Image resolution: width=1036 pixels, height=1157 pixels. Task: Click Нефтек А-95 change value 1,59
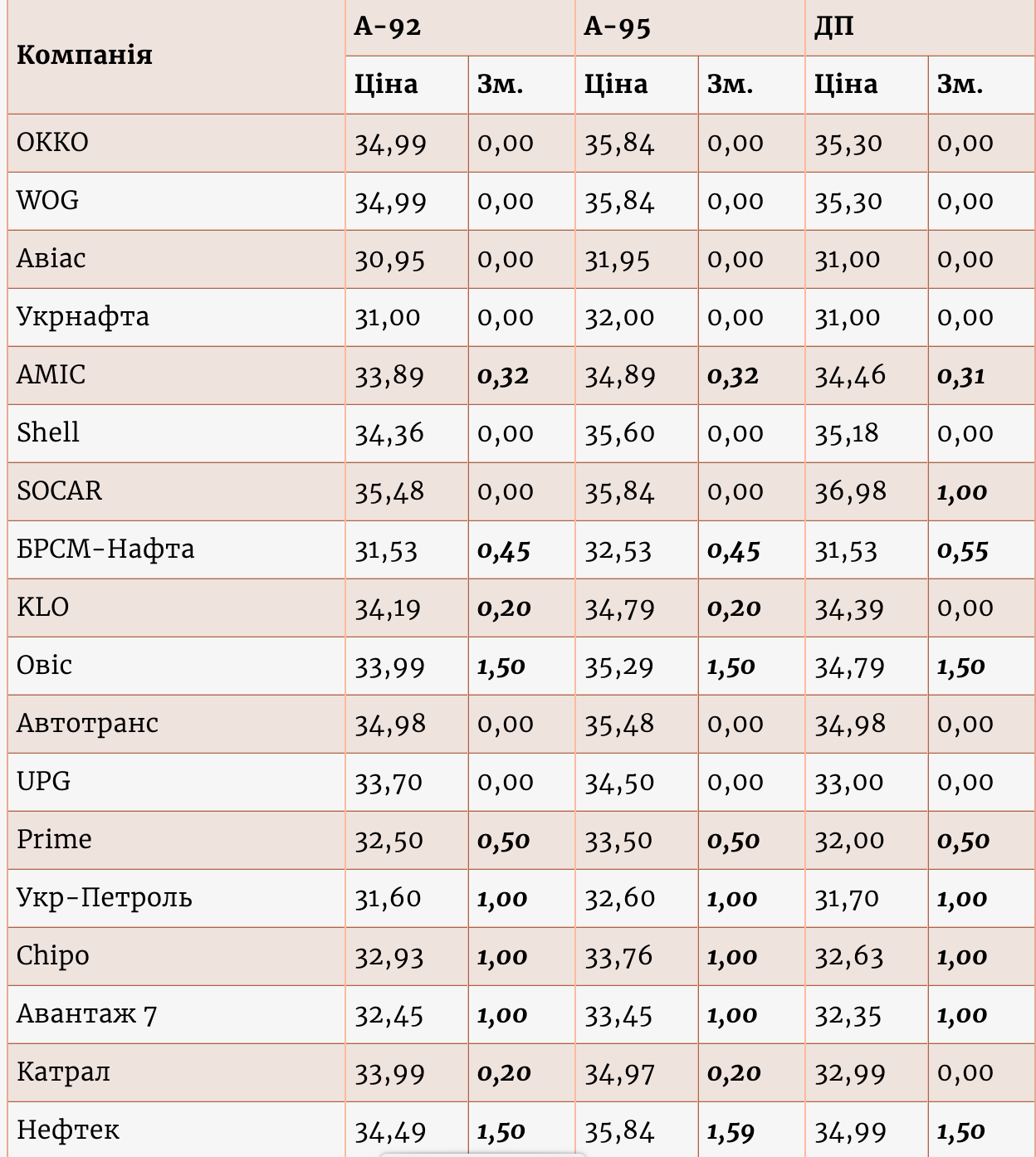click(731, 1131)
